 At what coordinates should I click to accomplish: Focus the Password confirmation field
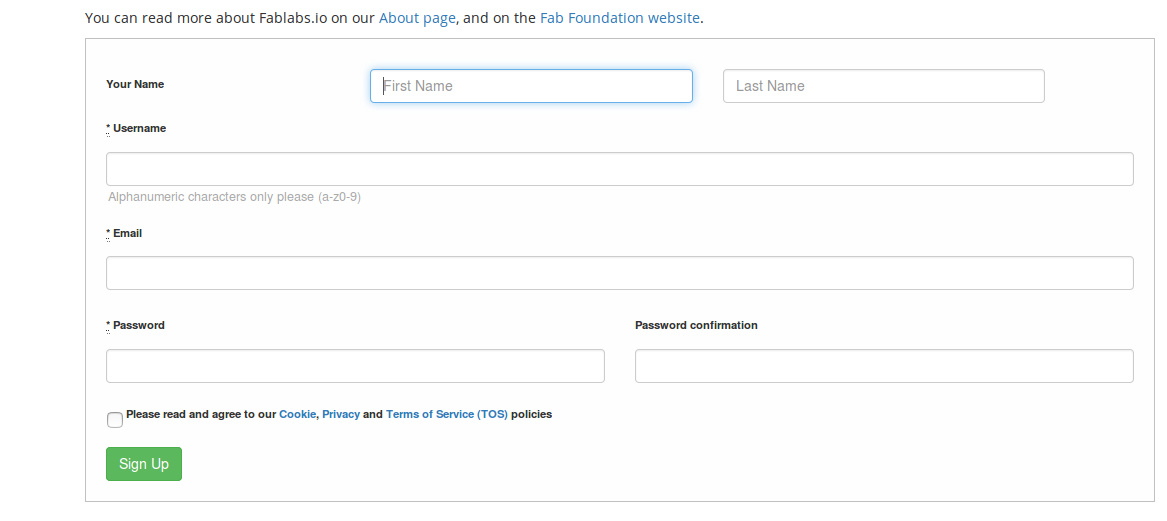point(884,366)
